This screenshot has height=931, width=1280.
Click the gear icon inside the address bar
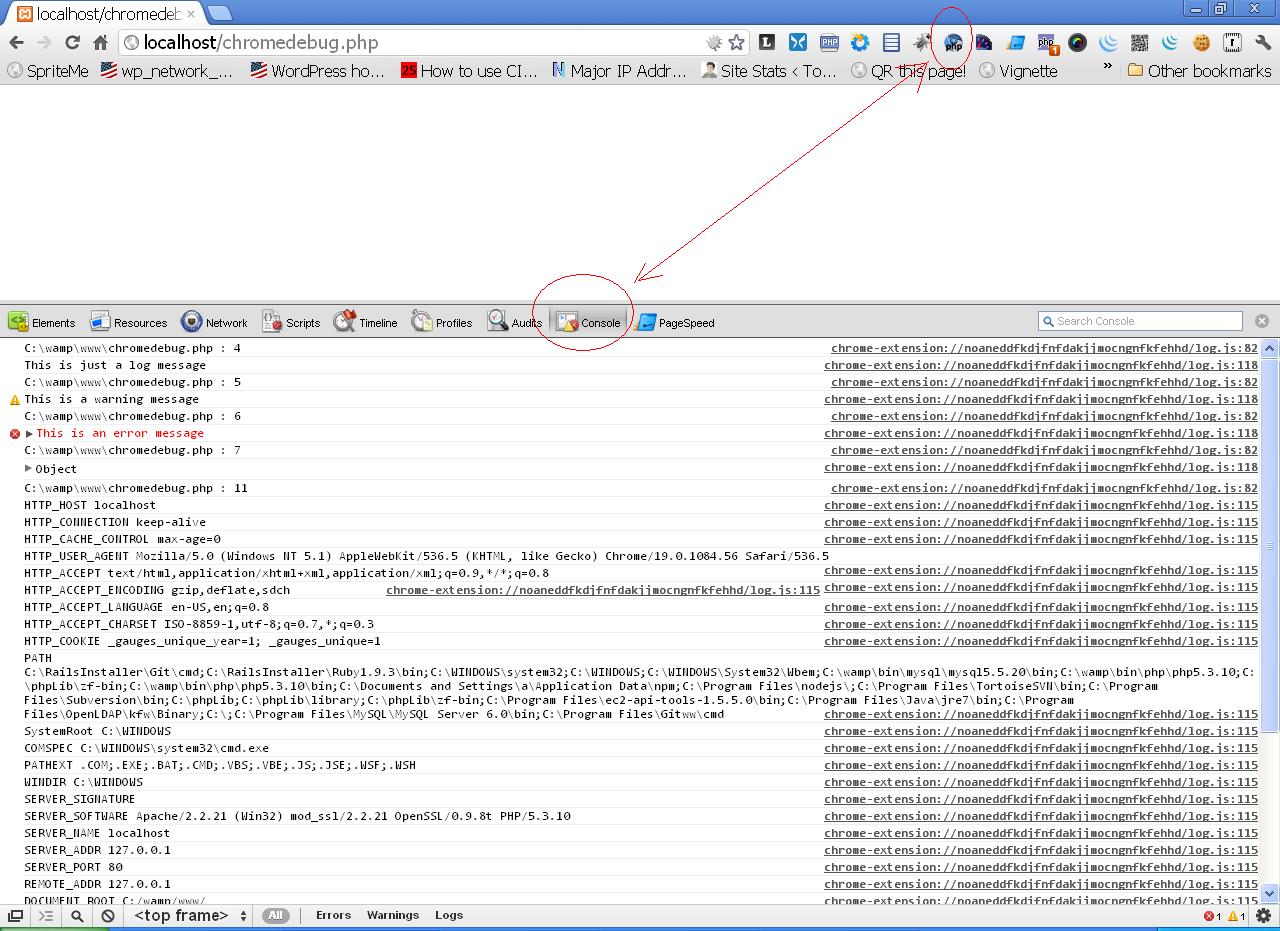tap(714, 42)
